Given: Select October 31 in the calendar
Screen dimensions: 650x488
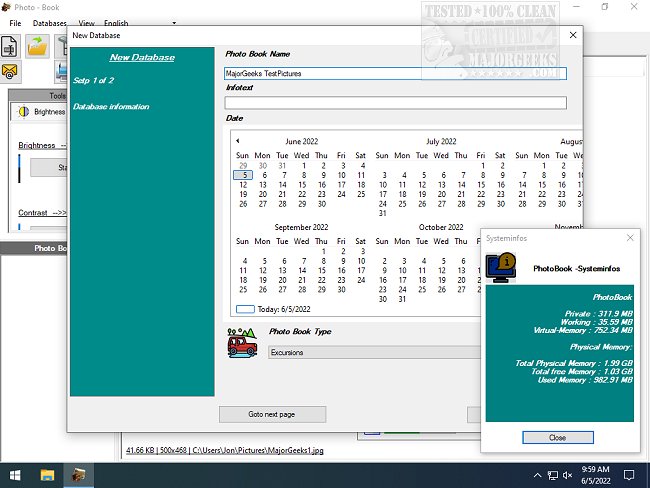Looking at the screenshot, I should [402, 299].
